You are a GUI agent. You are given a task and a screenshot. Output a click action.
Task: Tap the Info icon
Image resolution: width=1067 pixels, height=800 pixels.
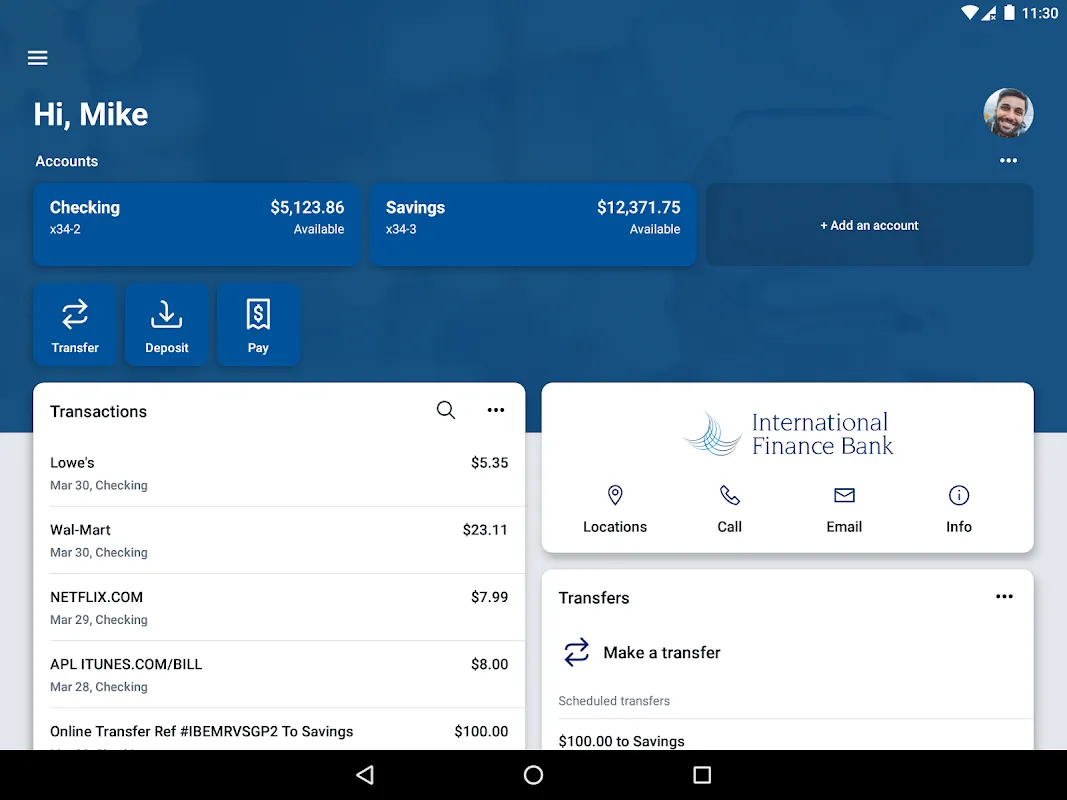click(x=958, y=495)
